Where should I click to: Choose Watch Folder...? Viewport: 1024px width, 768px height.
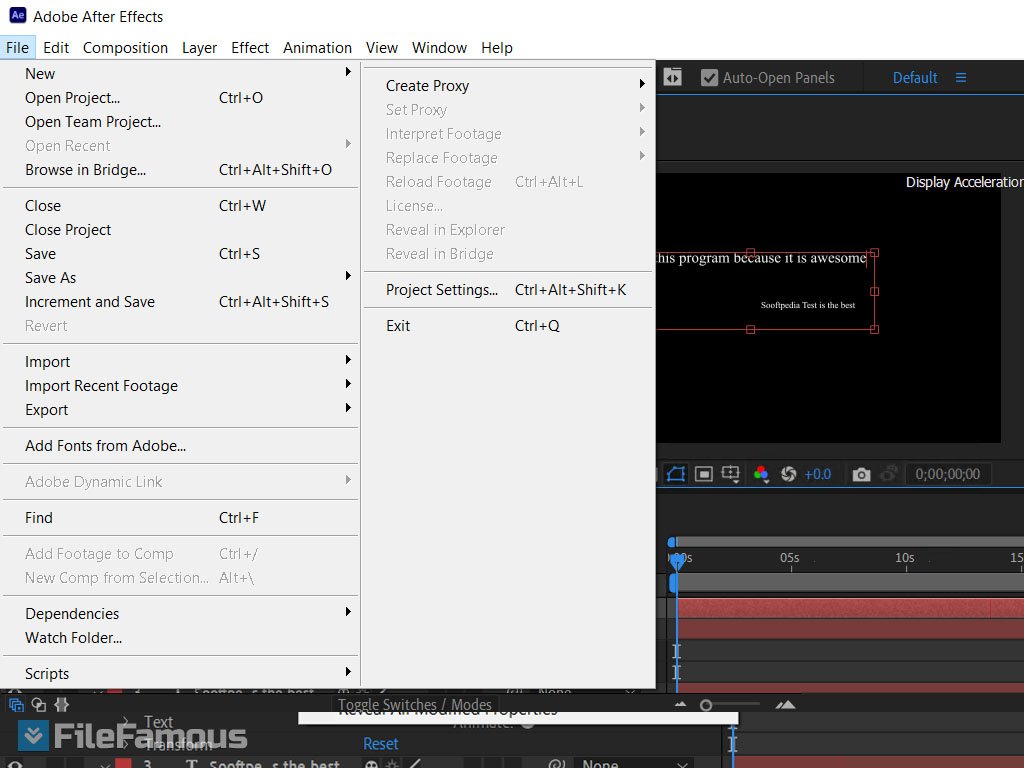point(181,638)
